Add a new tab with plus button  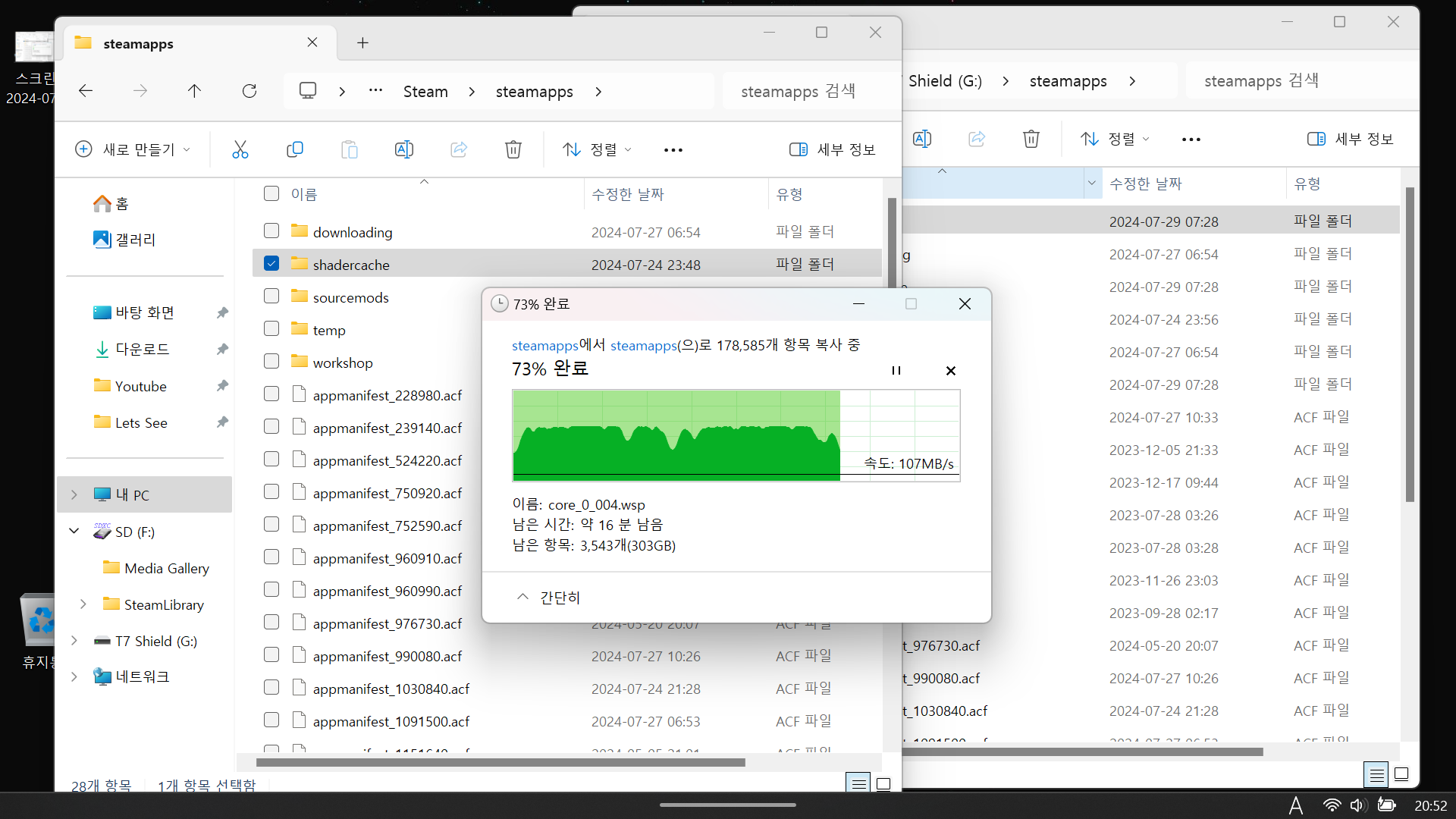click(x=362, y=43)
